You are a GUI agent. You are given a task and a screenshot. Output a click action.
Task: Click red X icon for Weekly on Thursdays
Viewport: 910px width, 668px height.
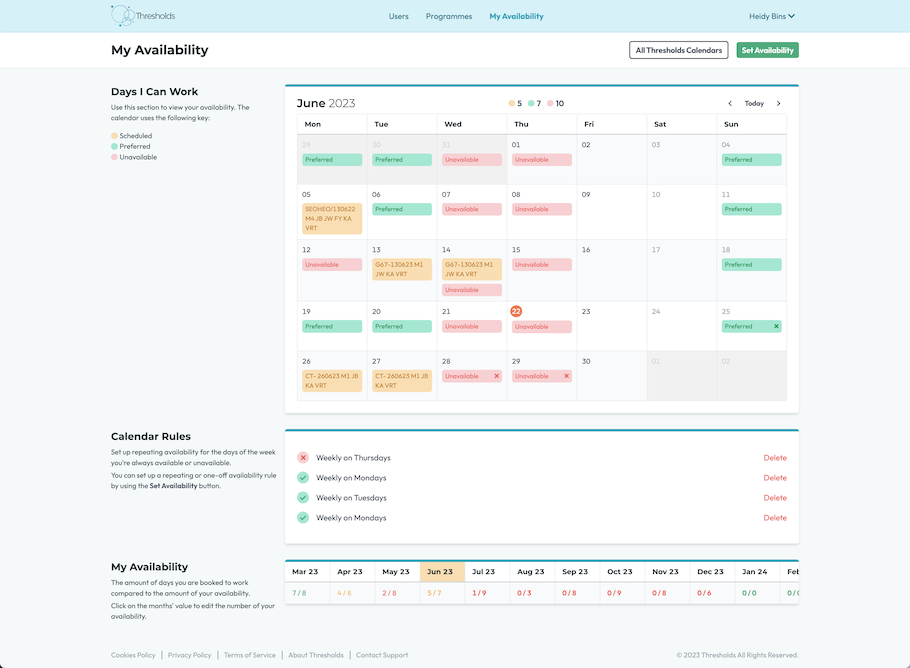pos(303,458)
